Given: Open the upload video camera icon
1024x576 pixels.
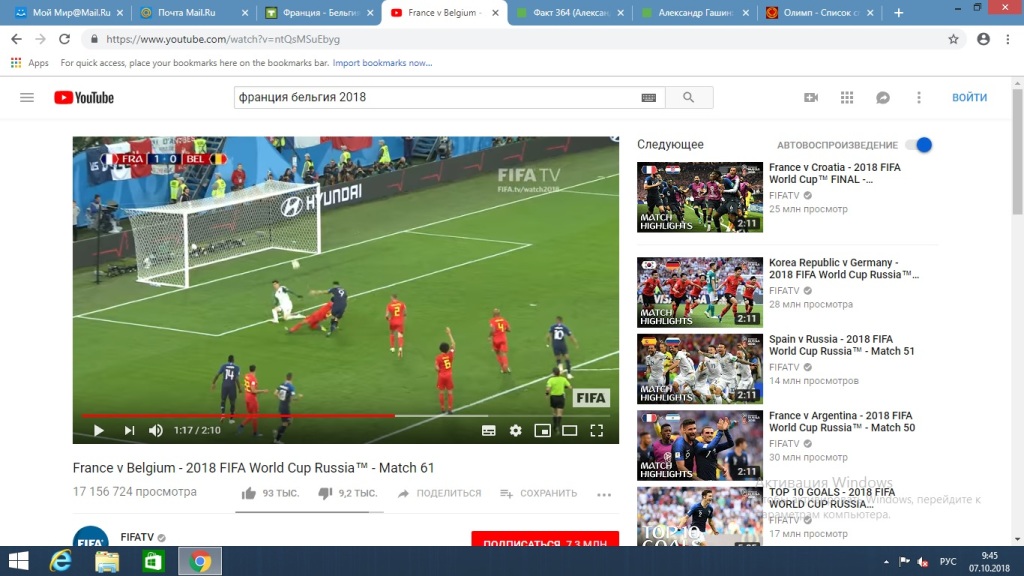Looking at the screenshot, I should coord(810,97).
